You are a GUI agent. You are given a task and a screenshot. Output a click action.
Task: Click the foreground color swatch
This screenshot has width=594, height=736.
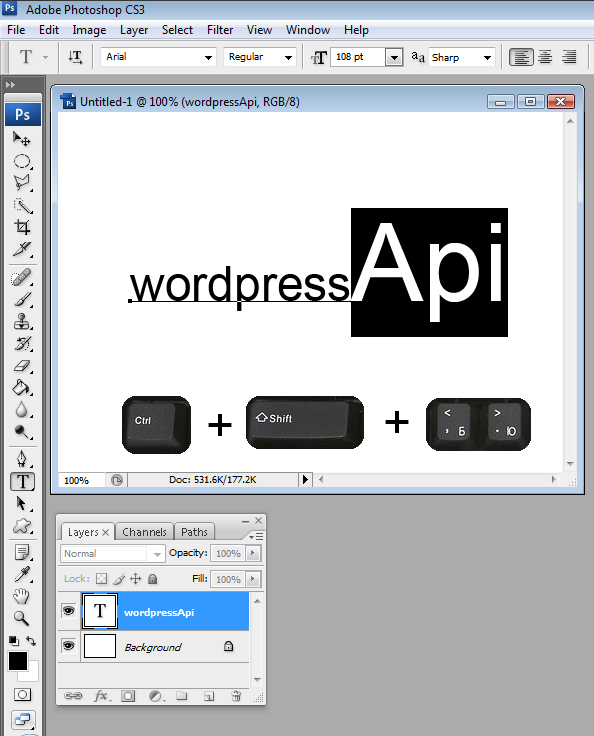[x=18, y=661]
